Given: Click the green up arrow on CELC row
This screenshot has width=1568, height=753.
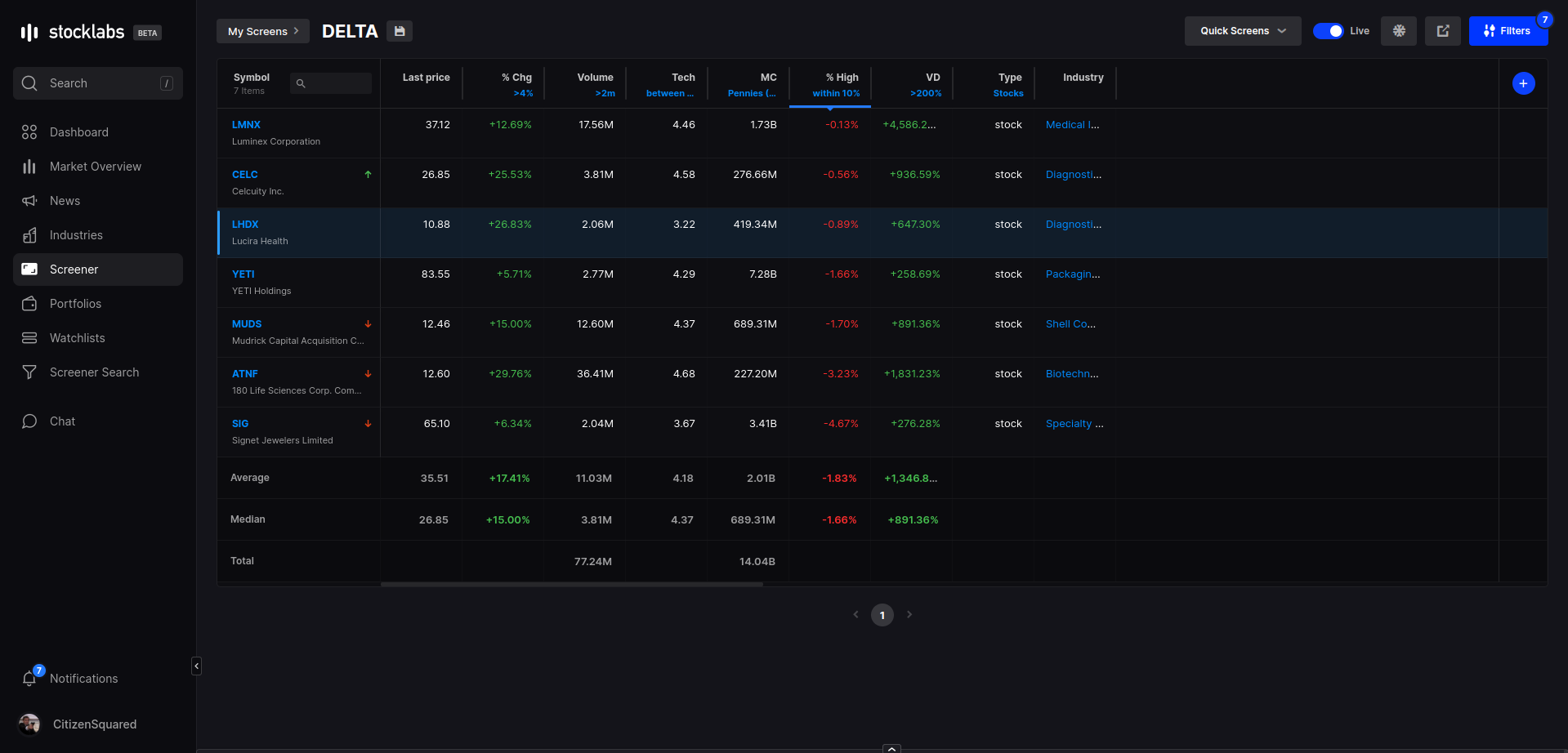Looking at the screenshot, I should [368, 174].
